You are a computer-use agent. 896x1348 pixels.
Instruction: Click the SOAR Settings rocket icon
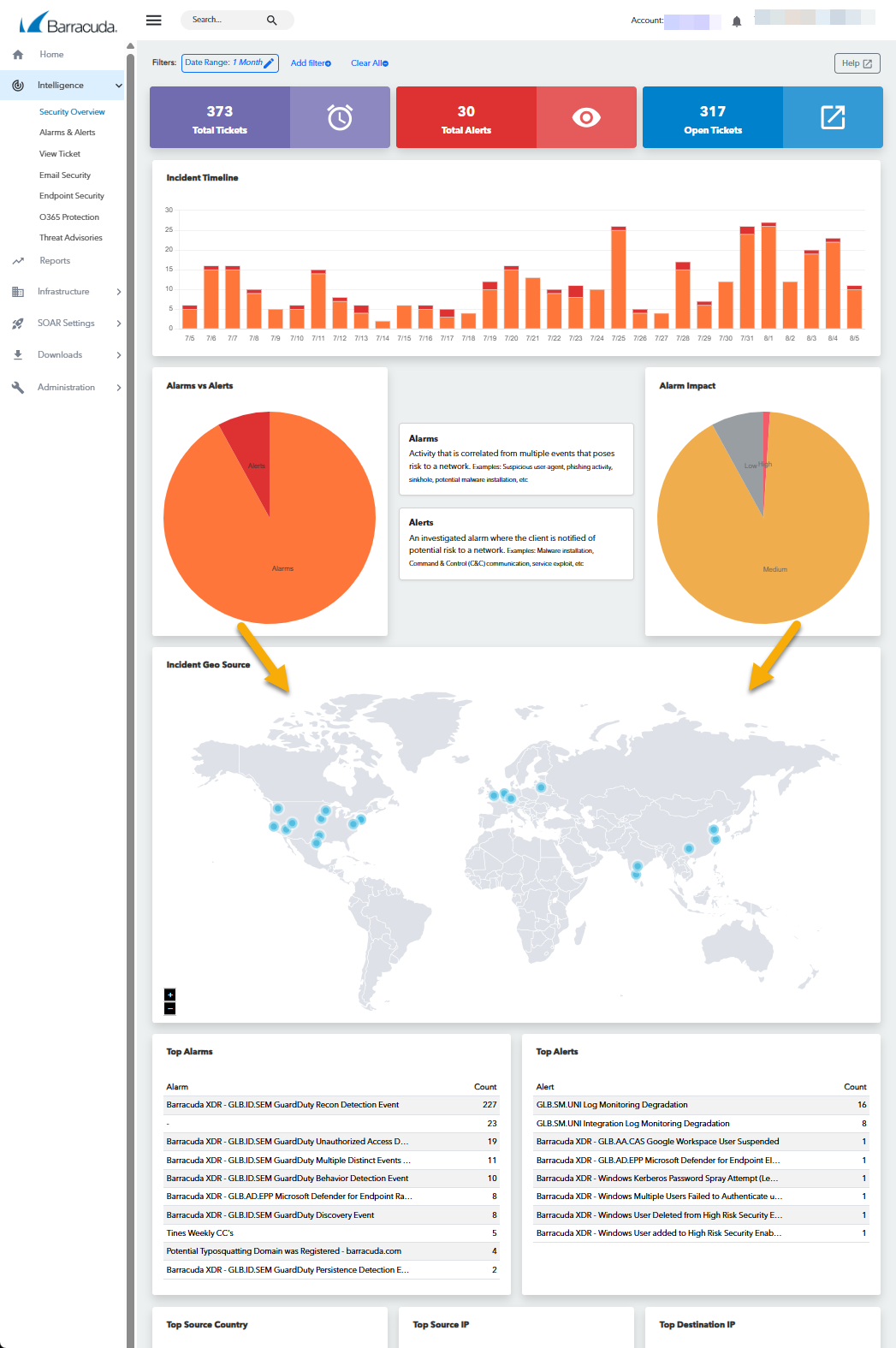coord(18,324)
